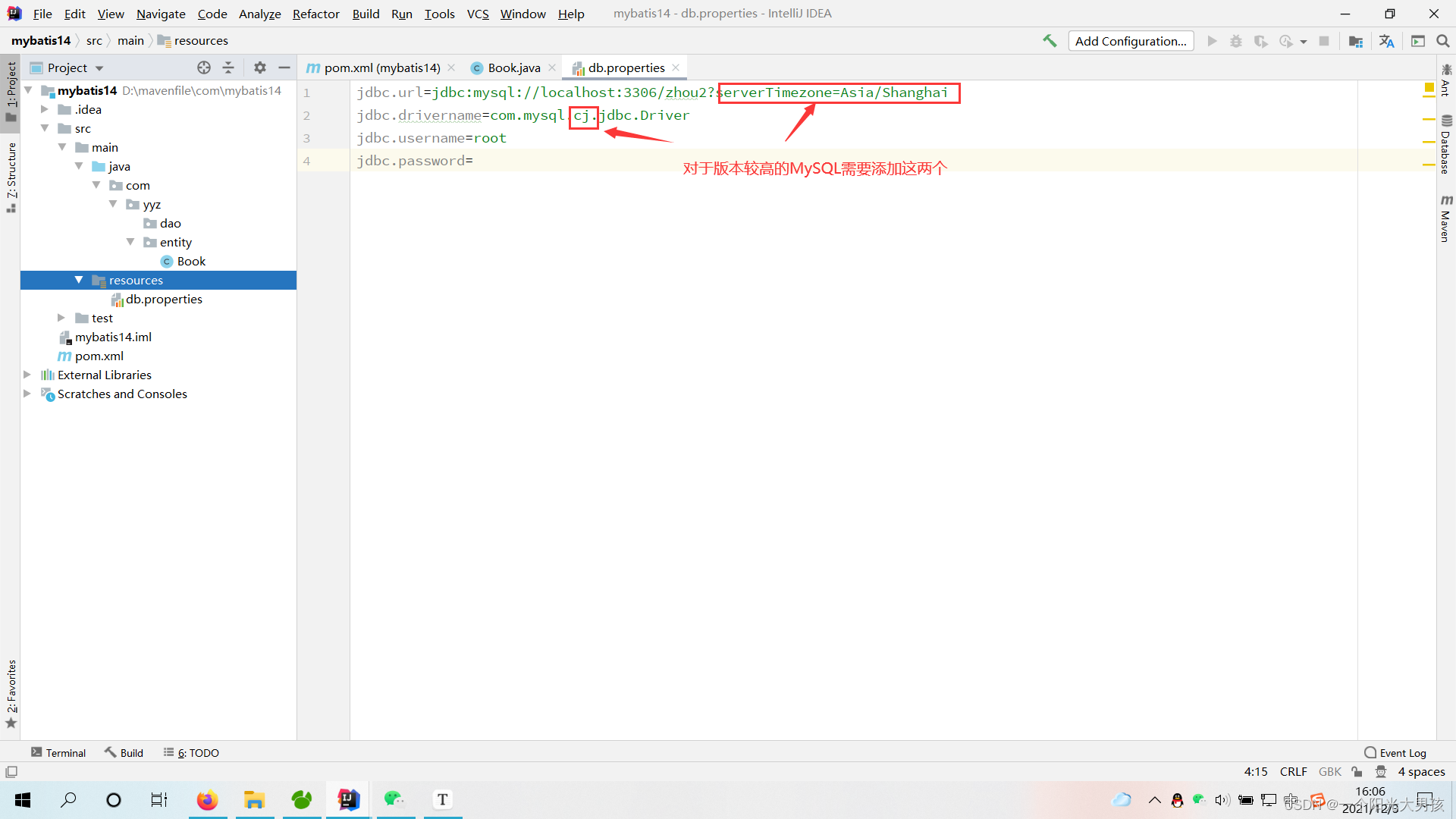Image resolution: width=1456 pixels, height=819 pixels.
Task: Place cursor after jdbc.password= in editor
Action: (474, 161)
